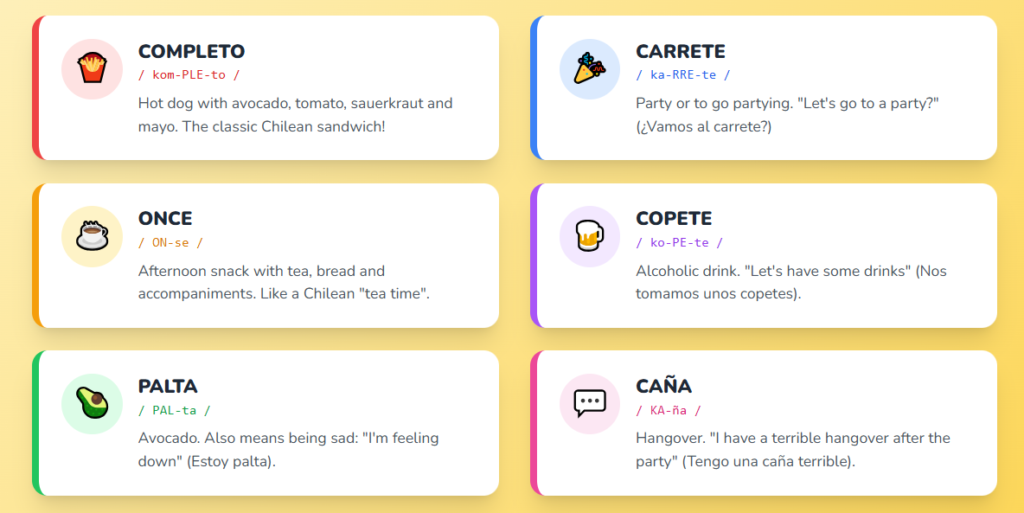Click the Completo hot dog description text
The width and height of the screenshot is (1024, 513).
[x=295, y=115]
